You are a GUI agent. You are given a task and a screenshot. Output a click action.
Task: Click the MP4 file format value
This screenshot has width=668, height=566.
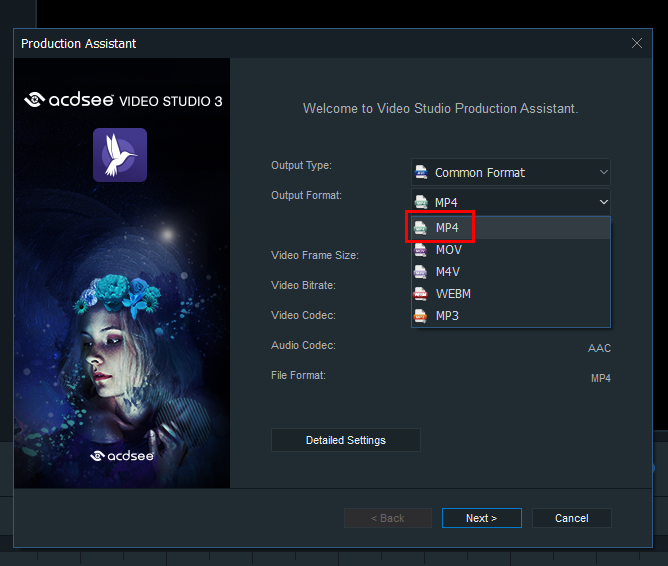(601, 378)
